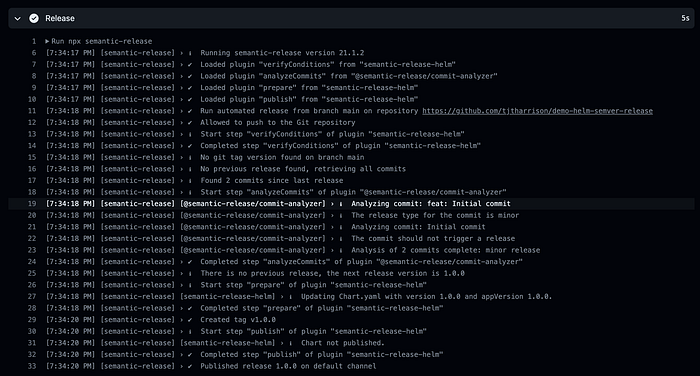Open the demo-helm-semver-release GitHub link

538,111
